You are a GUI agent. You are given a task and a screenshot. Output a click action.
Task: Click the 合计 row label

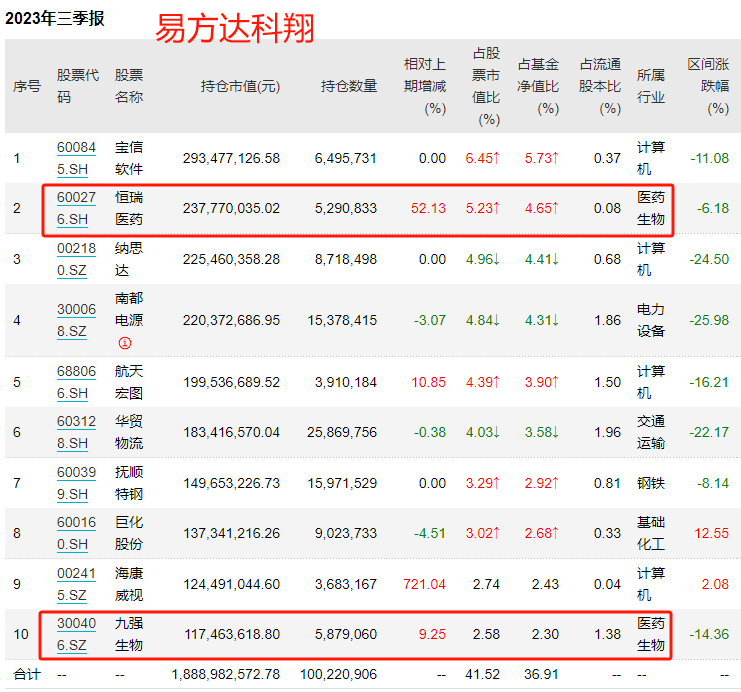(x=27, y=674)
